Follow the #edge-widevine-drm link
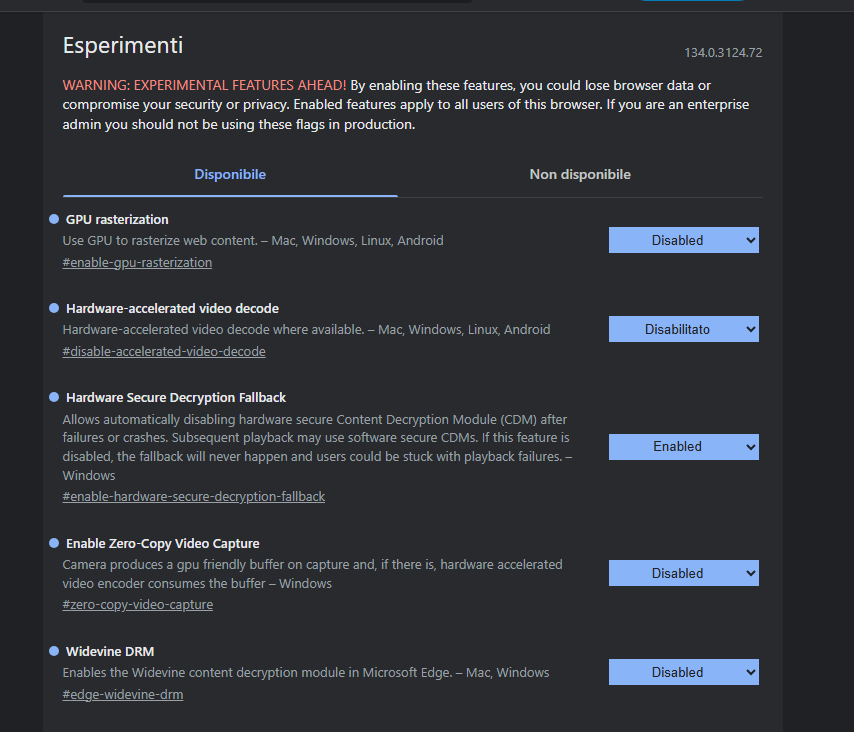Image resolution: width=854 pixels, height=732 pixels. point(123,695)
